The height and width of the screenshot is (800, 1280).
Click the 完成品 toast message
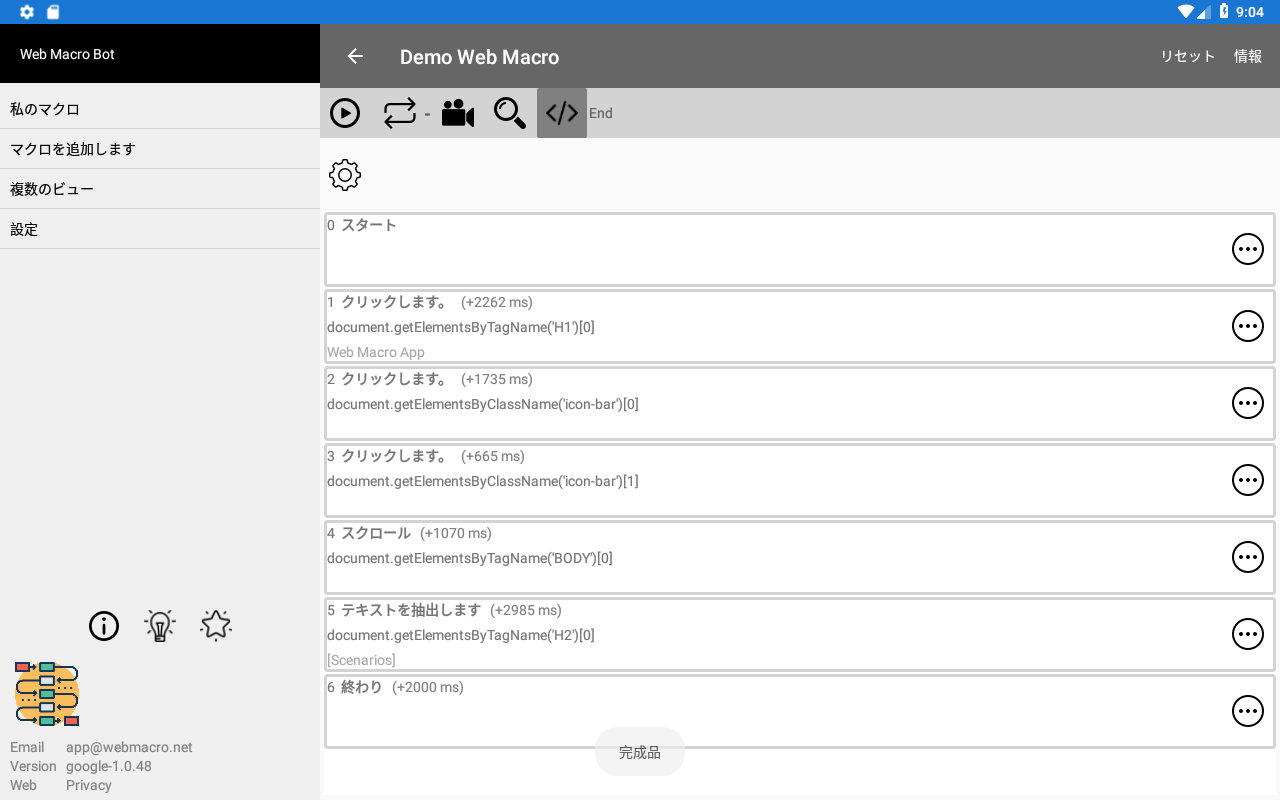pos(640,752)
